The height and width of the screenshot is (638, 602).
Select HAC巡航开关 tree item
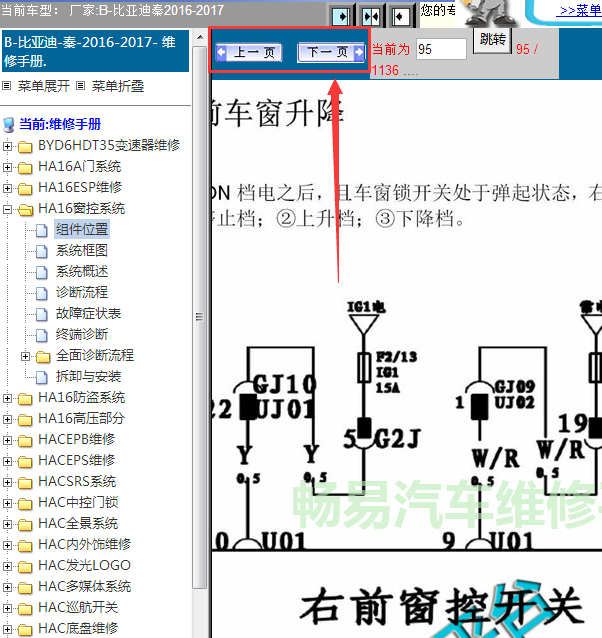78,607
